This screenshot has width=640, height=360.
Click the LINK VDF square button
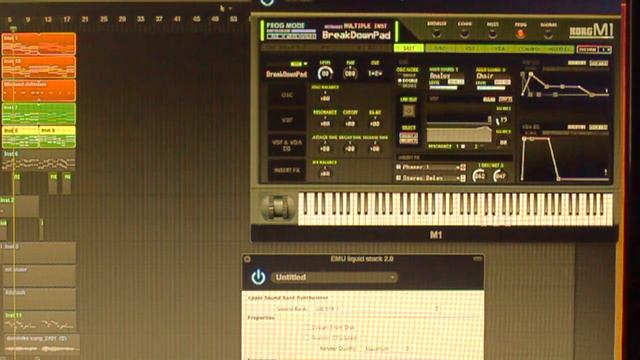click(408, 111)
